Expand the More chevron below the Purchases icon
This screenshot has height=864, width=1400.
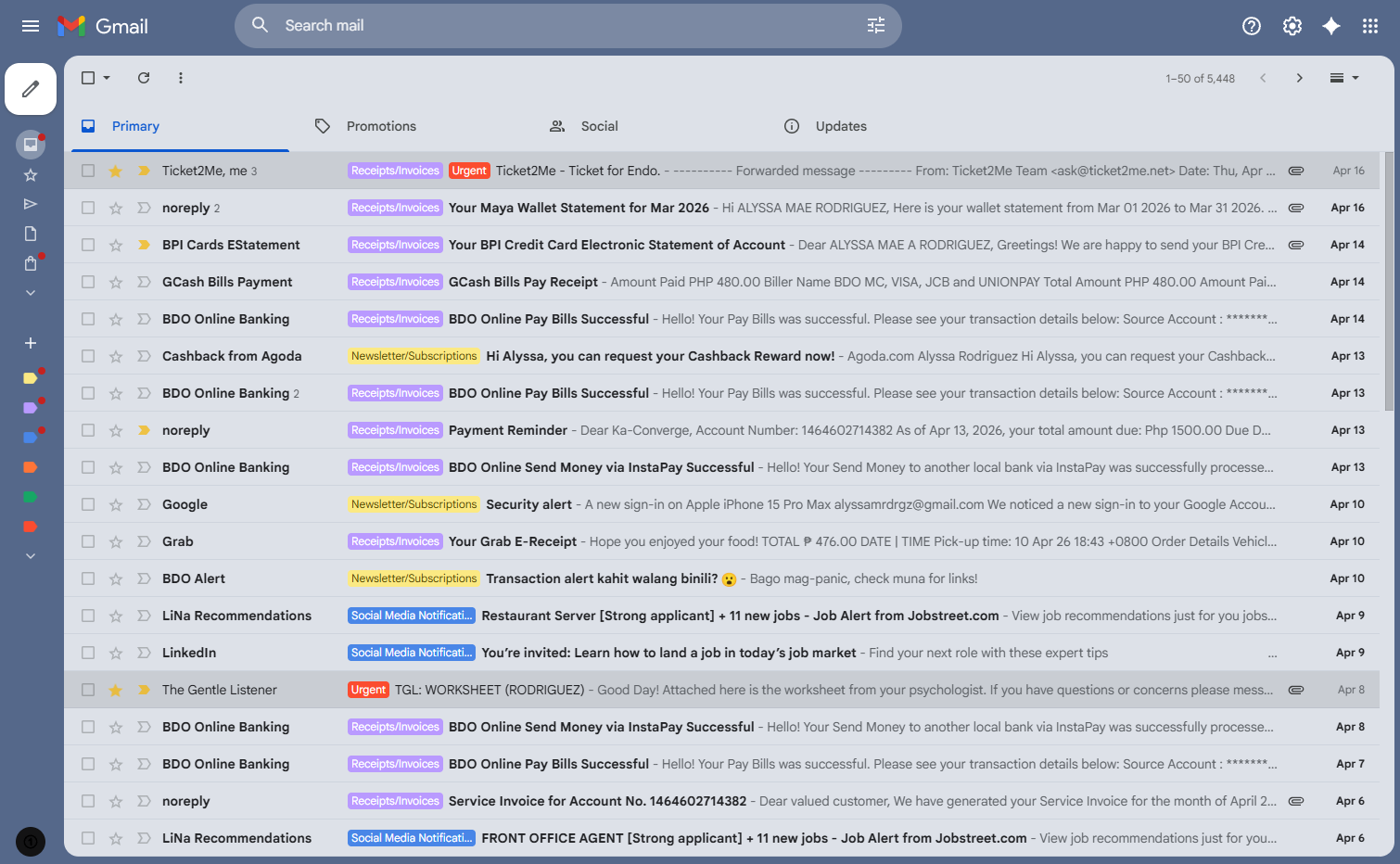tap(31, 293)
